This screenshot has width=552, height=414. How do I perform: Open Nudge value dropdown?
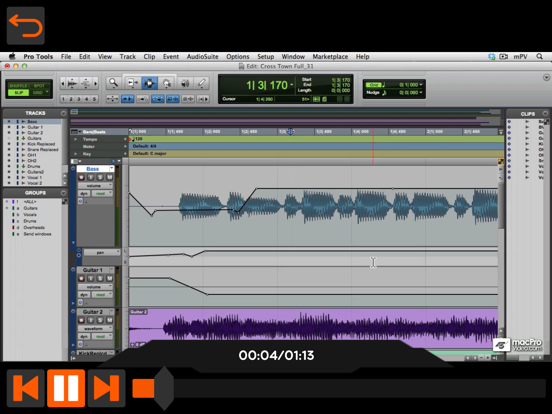click(x=421, y=93)
